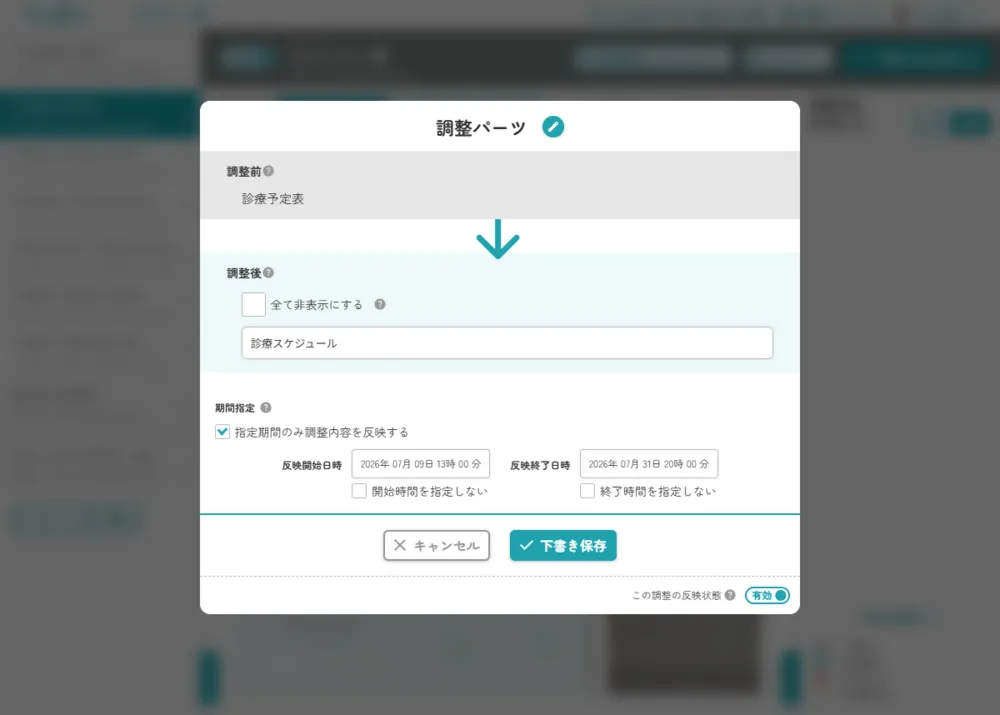The width and height of the screenshot is (1000, 715).
Task: Check the 全て非表示にする checkbox
Action: tap(253, 304)
